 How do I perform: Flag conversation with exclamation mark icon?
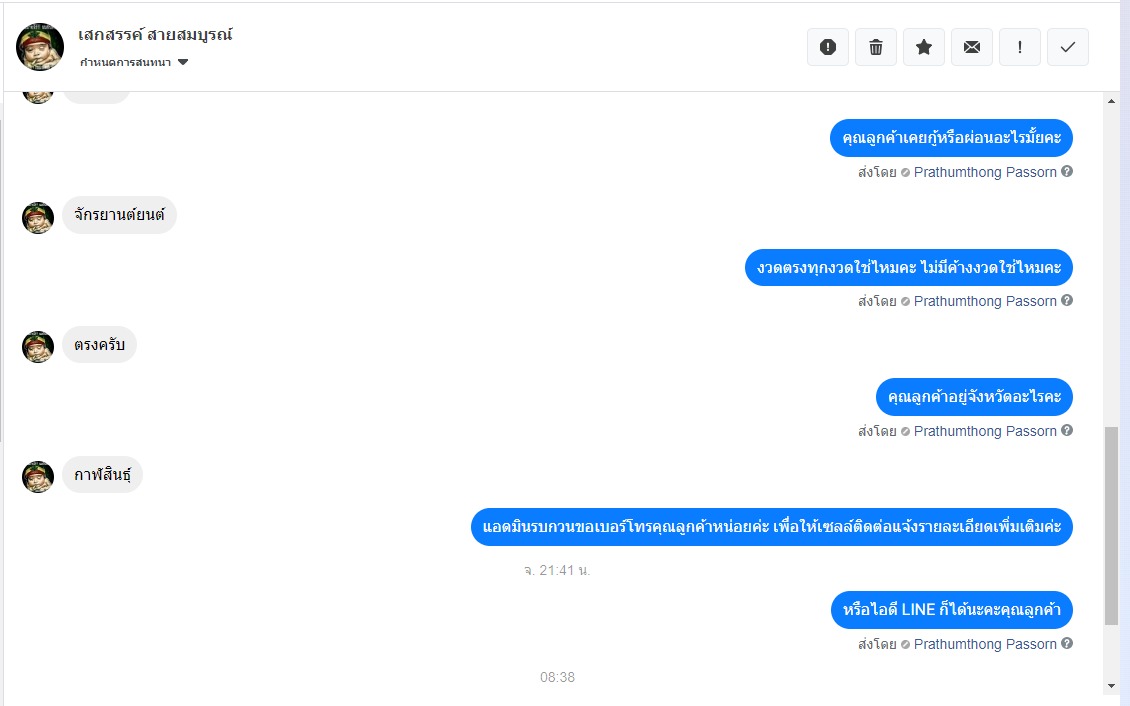pyautogui.click(x=1020, y=47)
